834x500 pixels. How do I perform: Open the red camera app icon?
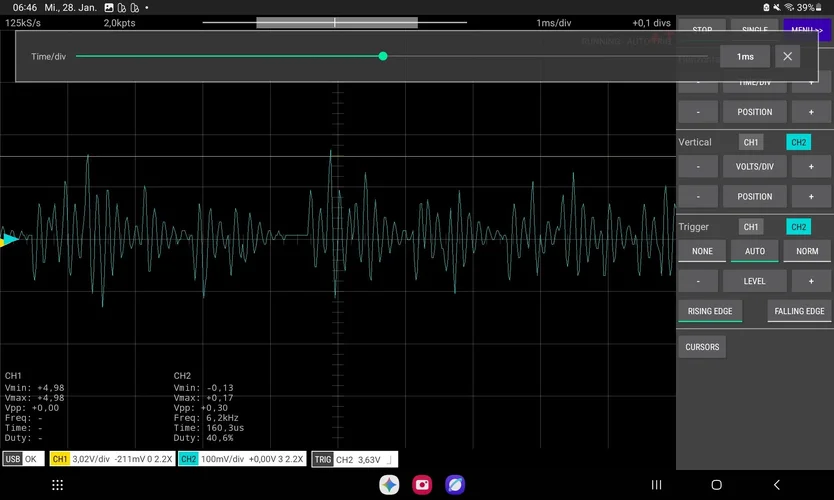coord(422,485)
